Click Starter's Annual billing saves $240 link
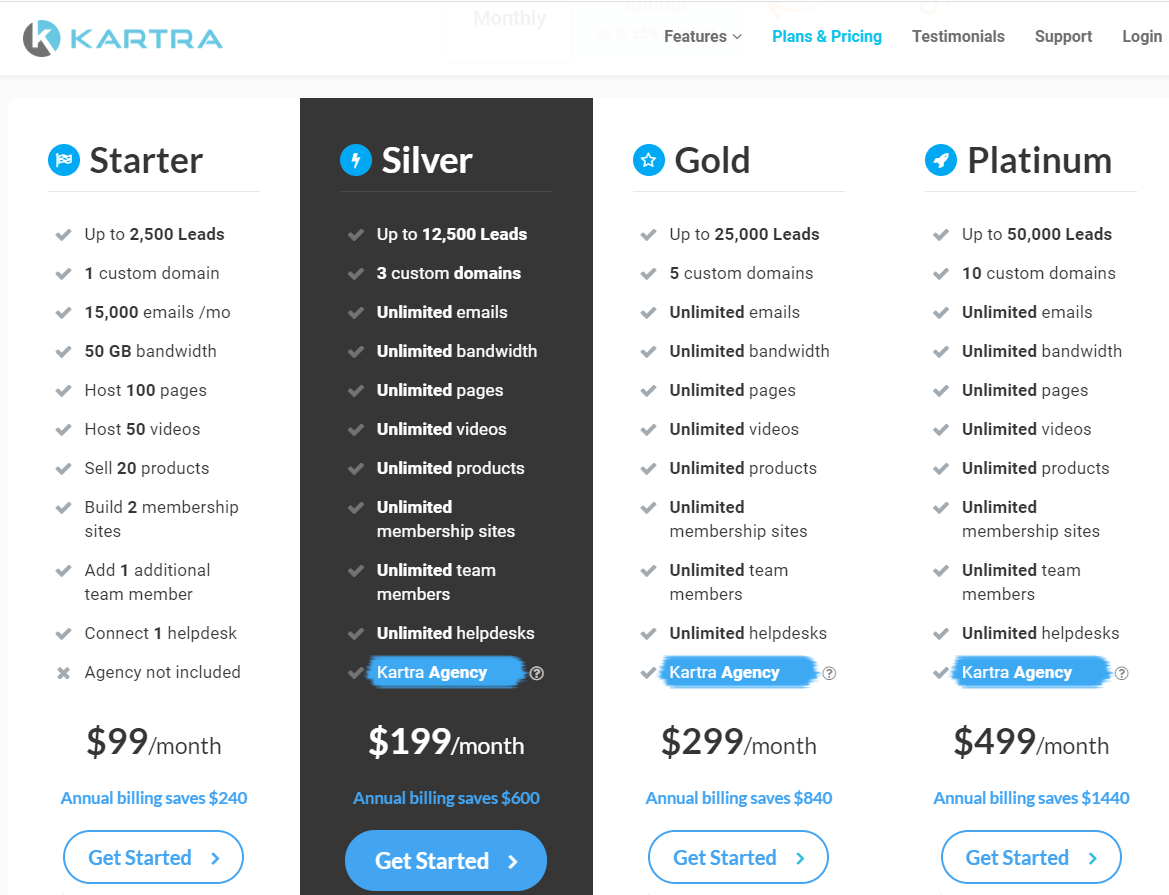The height and width of the screenshot is (895, 1169). (x=154, y=798)
